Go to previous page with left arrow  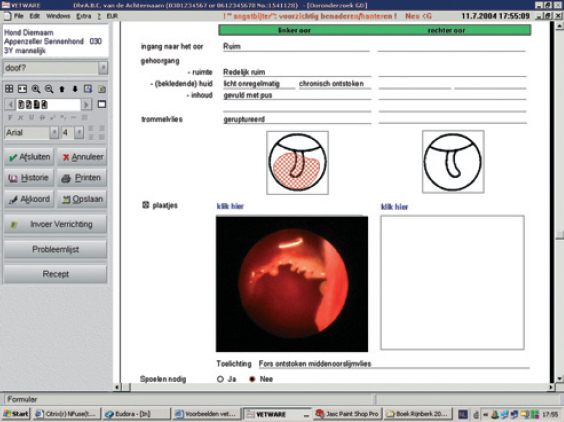click(x=10, y=104)
